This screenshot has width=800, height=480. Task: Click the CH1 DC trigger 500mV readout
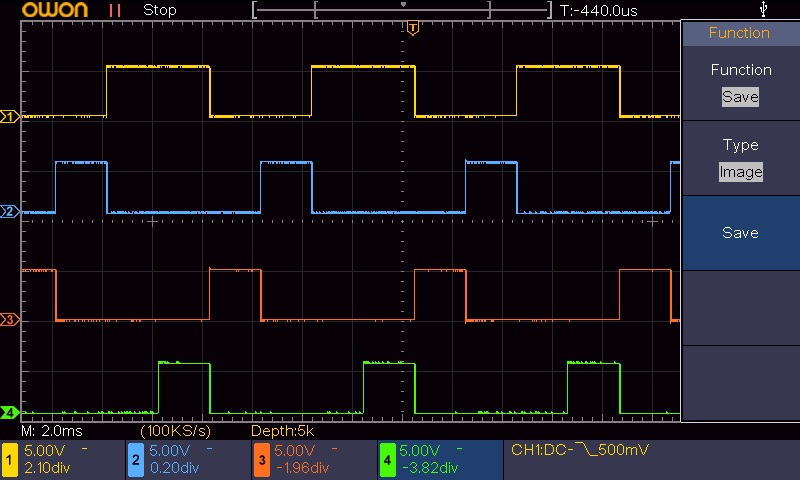(x=580, y=450)
